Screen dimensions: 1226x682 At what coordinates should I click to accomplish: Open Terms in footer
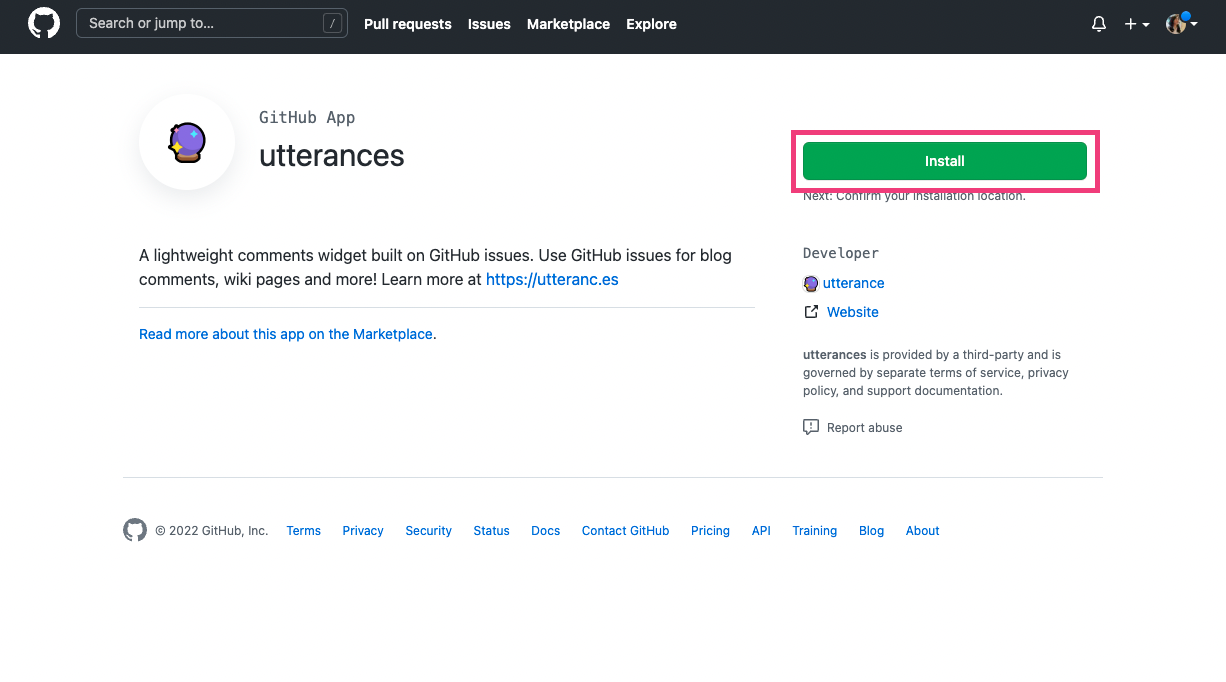point(303,531)
